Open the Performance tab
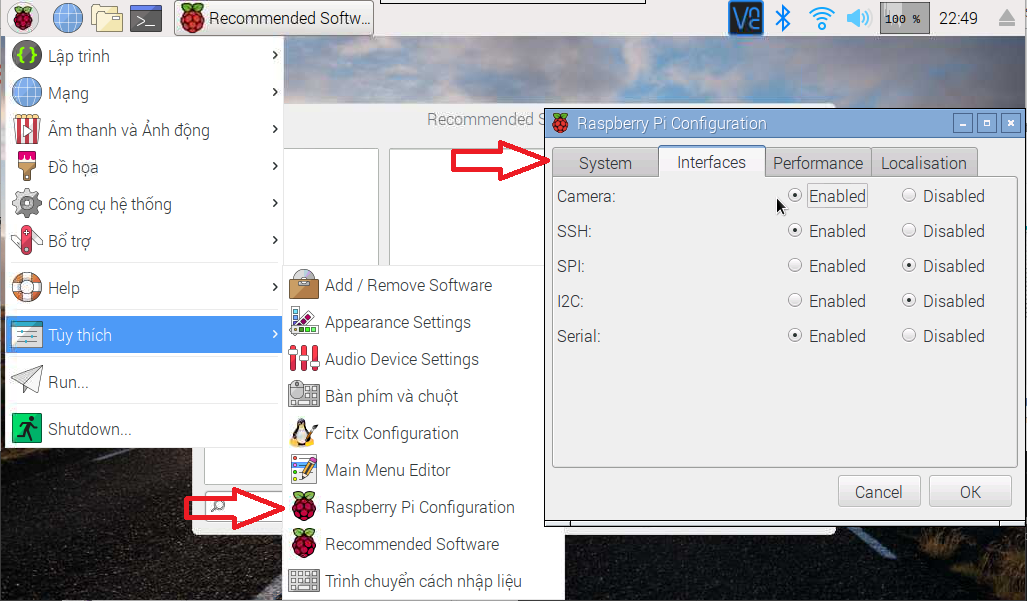Viewport: 1027px width, 601px height. [818, 162]
